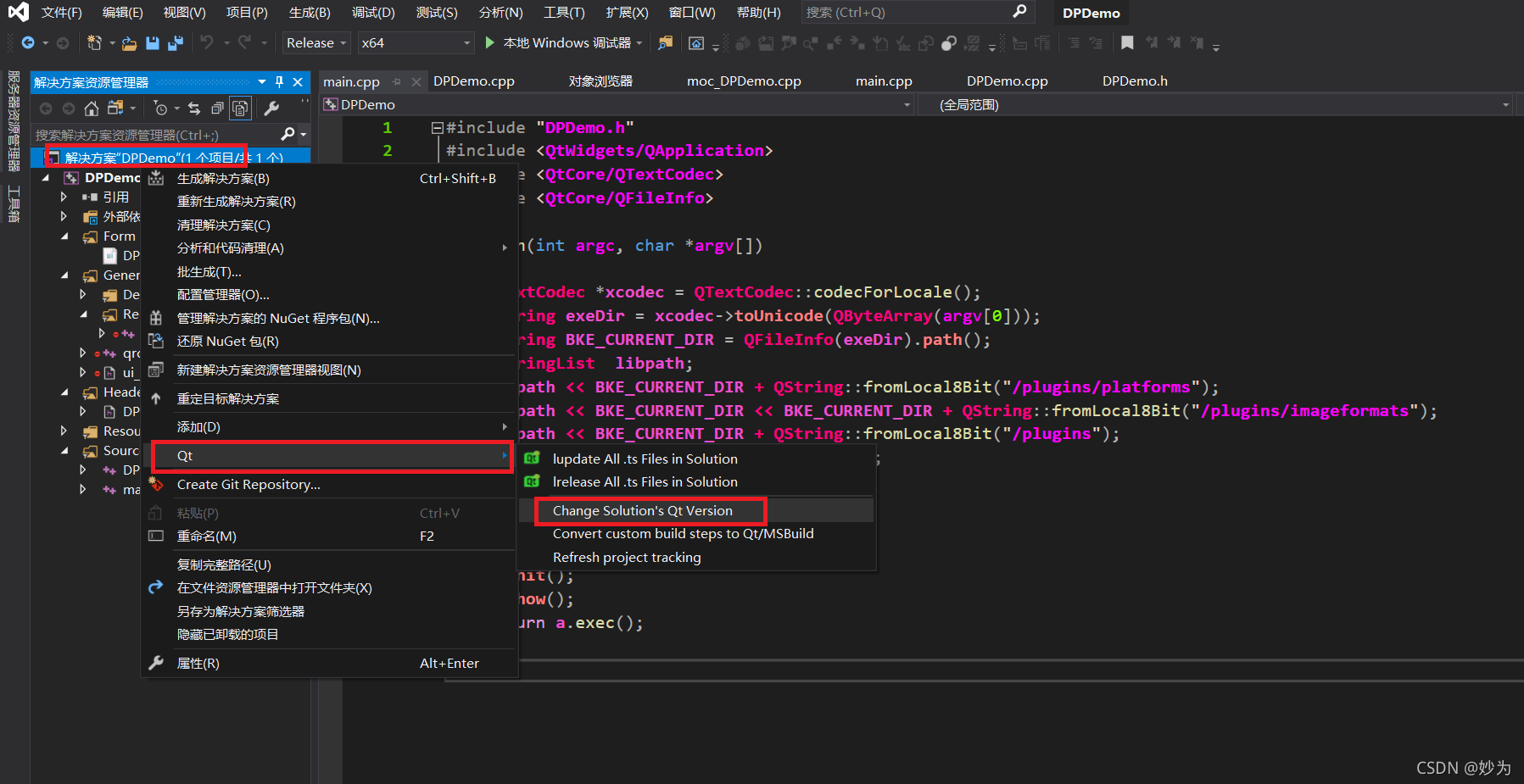The image size is (1524, 784).
Task: Click the Undo arrow icon
Action: (x=206, y=42)
